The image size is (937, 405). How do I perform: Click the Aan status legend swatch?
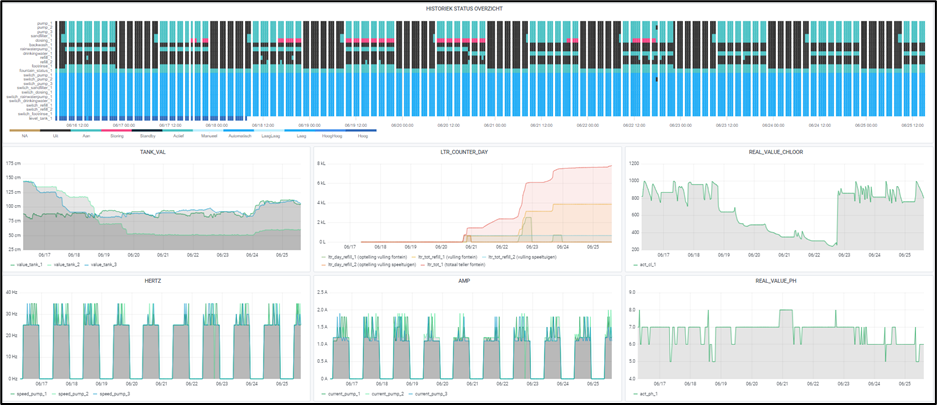[85, 130]
